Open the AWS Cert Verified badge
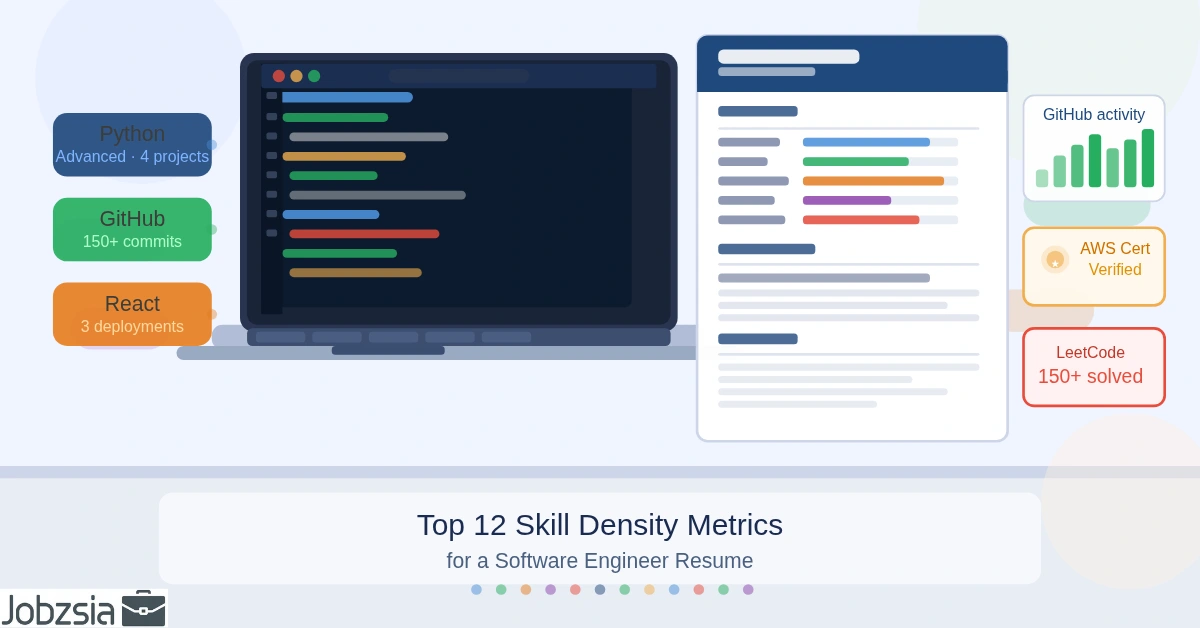Viewport: 1200px width, 628px height. 1094,266
